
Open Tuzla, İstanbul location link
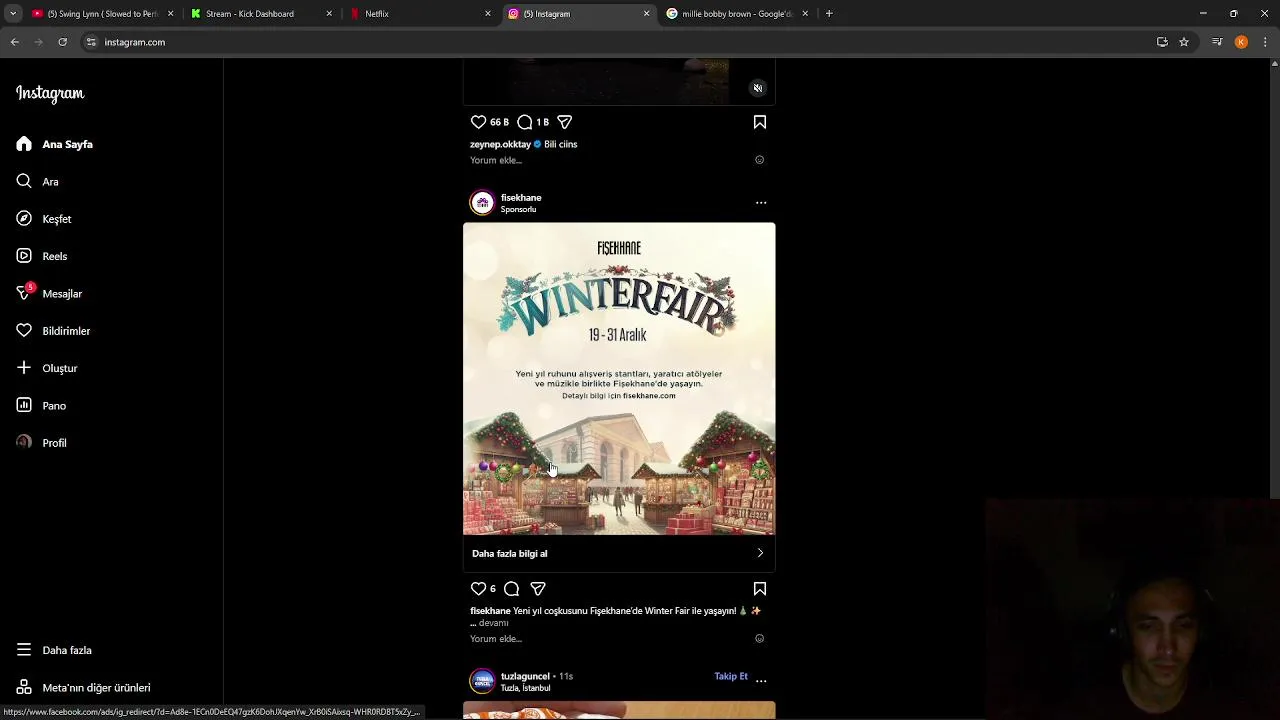tap(525, 688)
